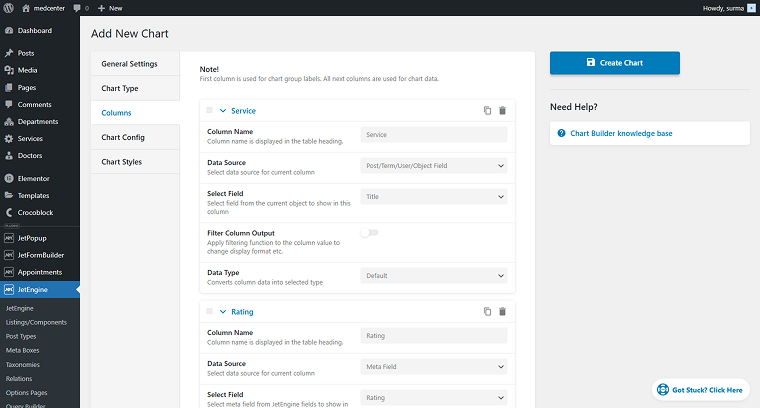Image resolution: width=760 pixels, height=408 pixels.
Task: Open Service Data Type Default dropdown
Action: 434,276
